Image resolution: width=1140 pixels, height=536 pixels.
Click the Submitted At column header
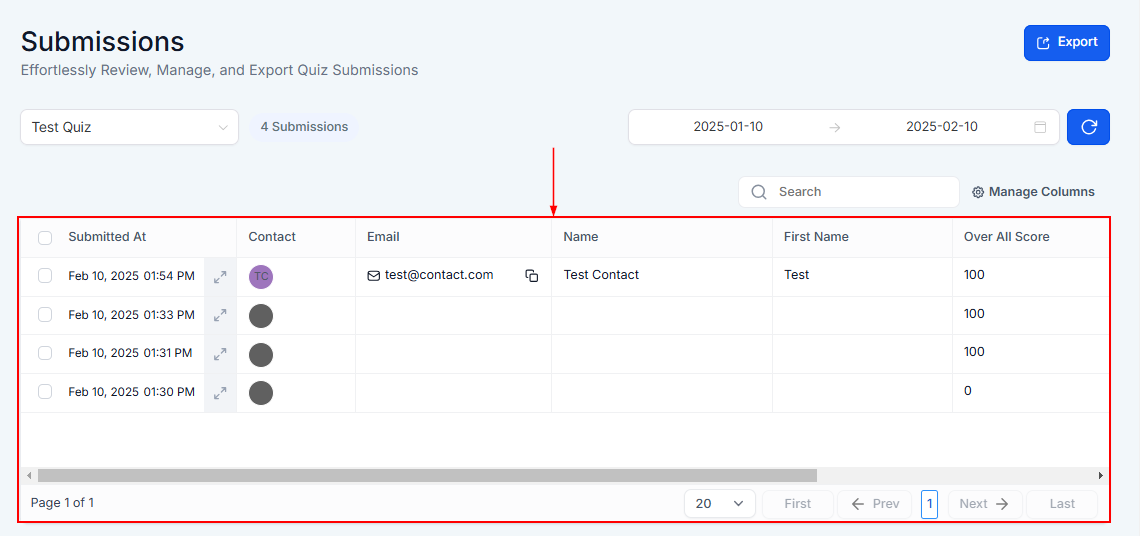[107, 237]
